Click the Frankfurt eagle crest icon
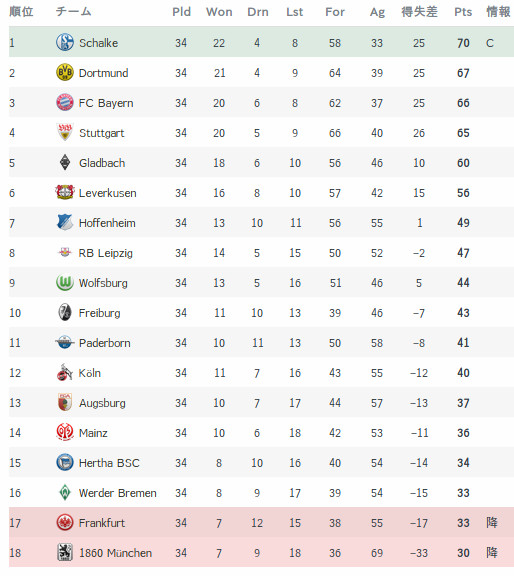The height and width of the screenshot is (576, 514). 65,522
